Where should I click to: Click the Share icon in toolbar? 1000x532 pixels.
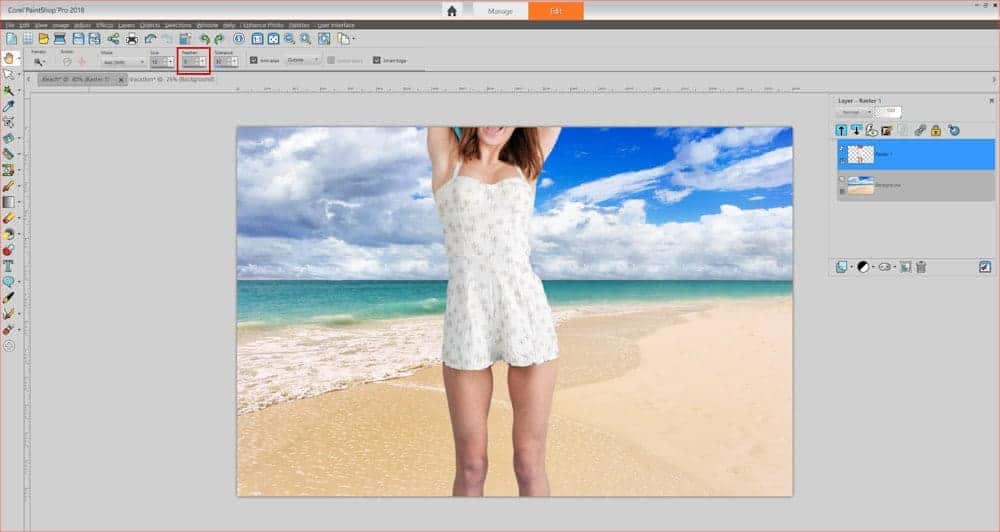(113, 39)
